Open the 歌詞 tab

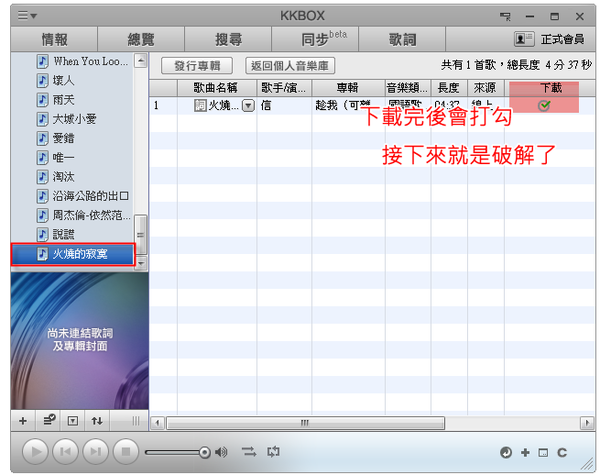[x=402, y=39]
